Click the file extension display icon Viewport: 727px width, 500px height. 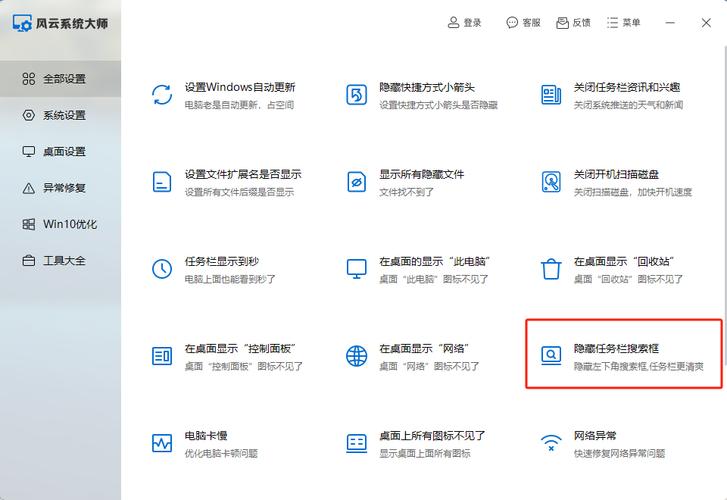click(x=162, y=182)
